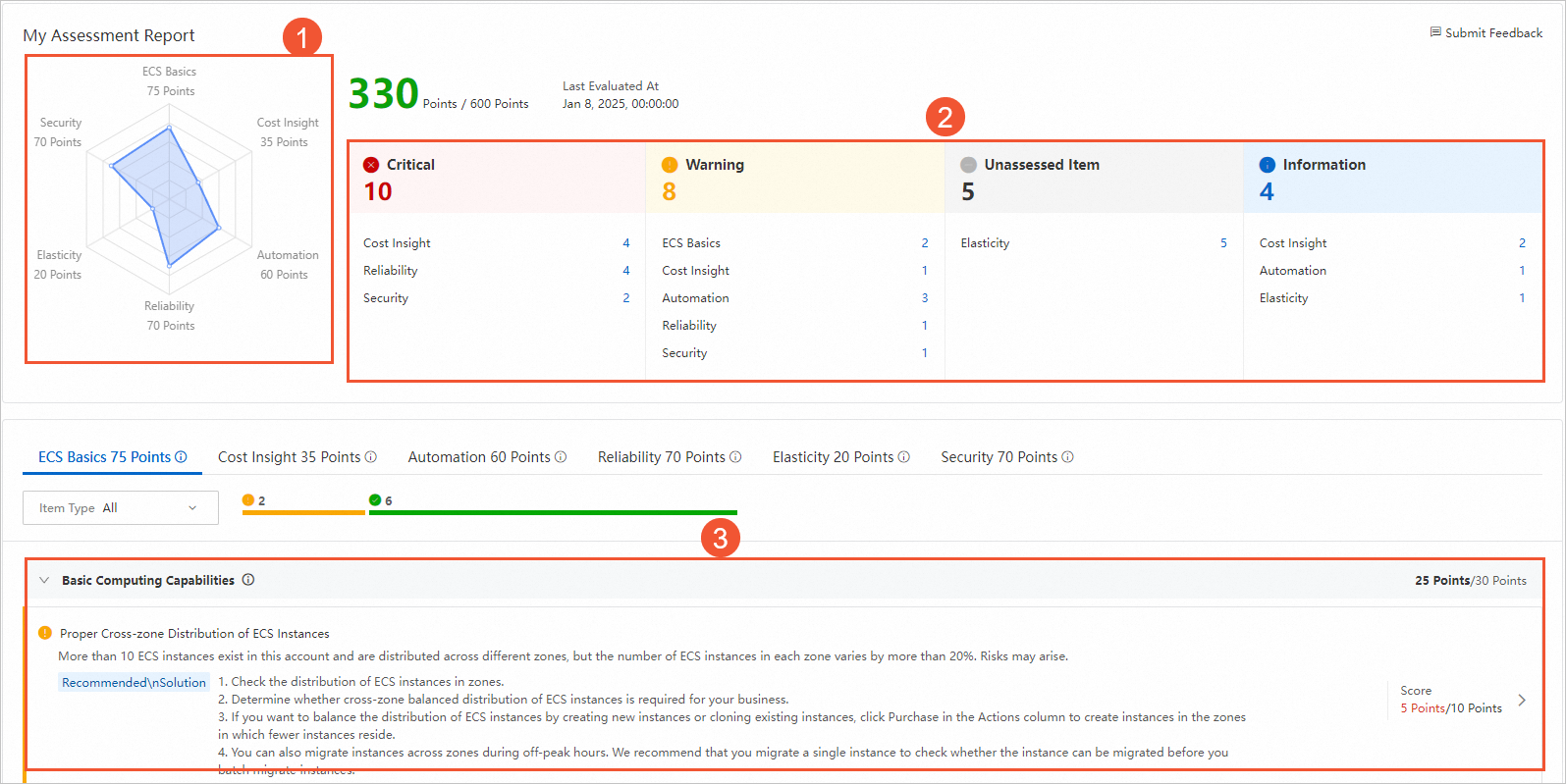Click the Recommended Solution tag
This screenshot has height=784, width=1566.
(134, 683)
